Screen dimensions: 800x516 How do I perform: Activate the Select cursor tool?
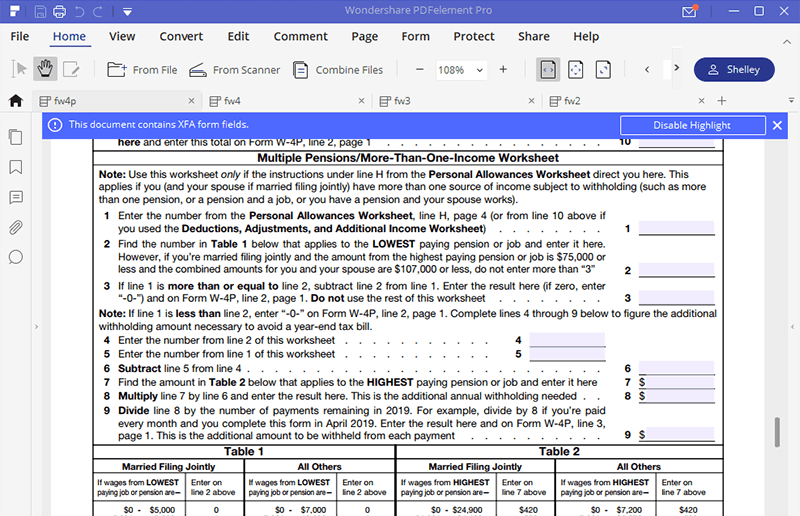coord(18,69)
